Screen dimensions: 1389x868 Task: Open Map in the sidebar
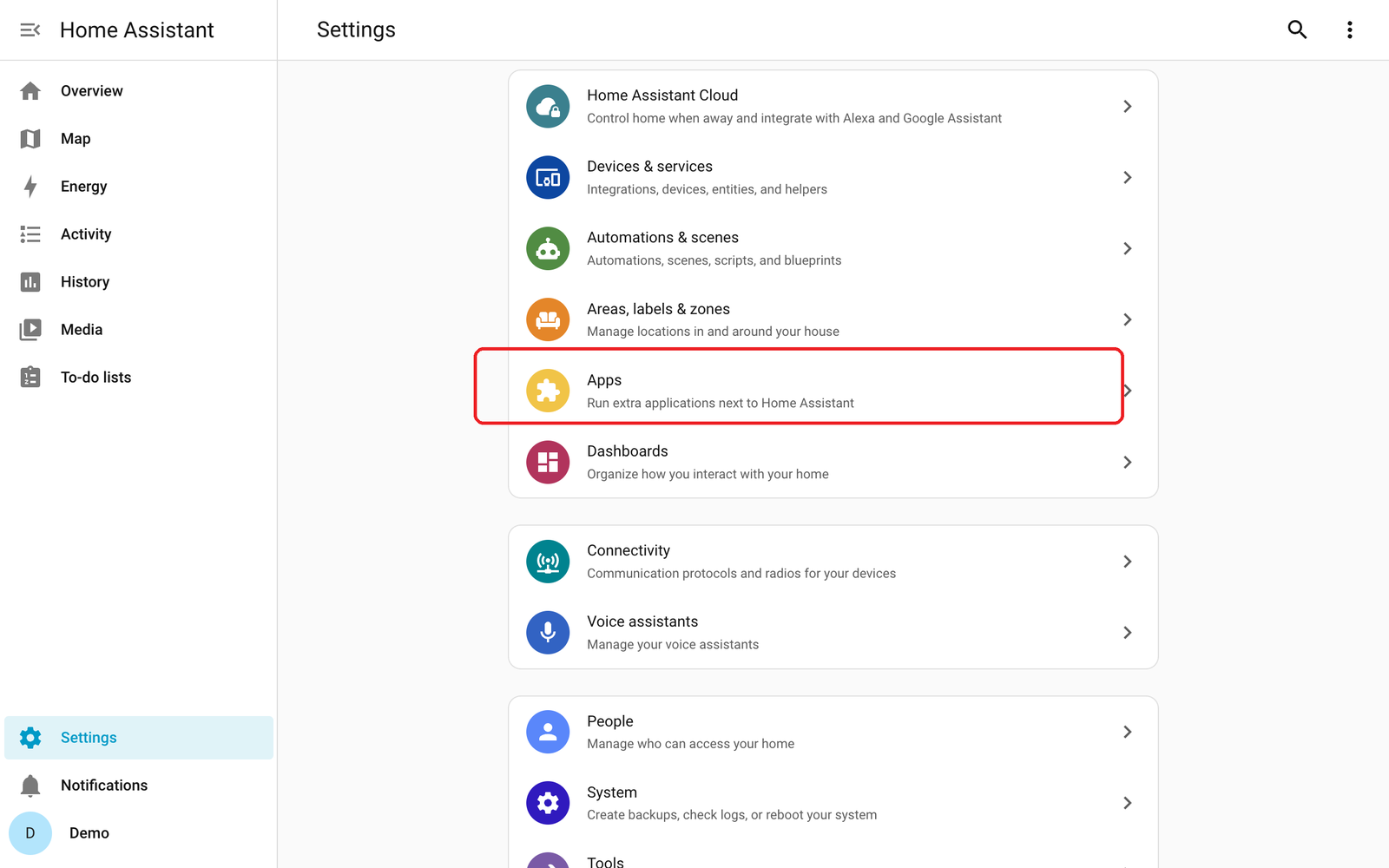(139, 139)
